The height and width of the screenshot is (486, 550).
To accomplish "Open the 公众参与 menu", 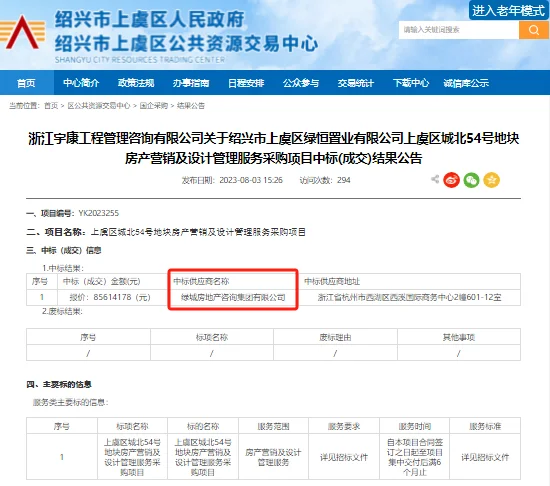I will coord(301,83).
